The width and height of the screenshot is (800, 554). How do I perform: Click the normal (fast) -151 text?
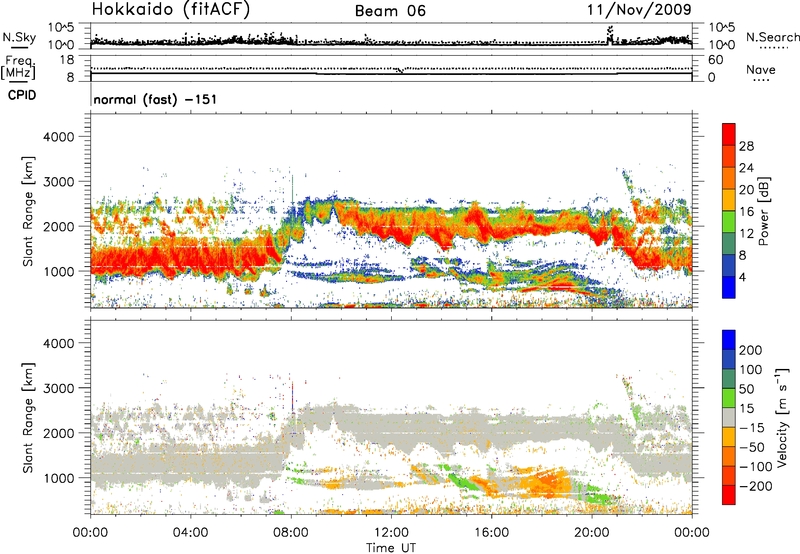point(155,99)
